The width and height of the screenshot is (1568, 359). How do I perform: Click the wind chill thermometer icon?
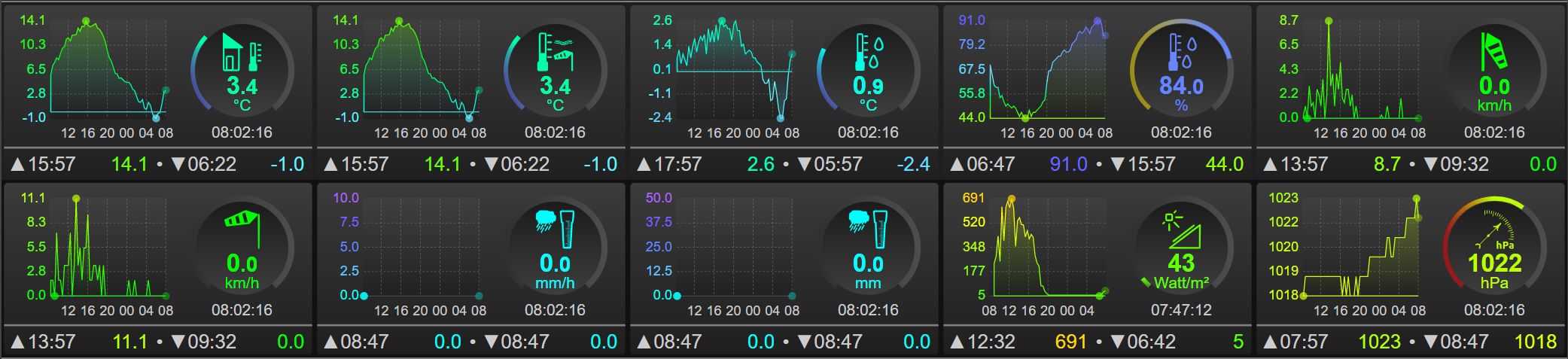click(x=555, y=52)
